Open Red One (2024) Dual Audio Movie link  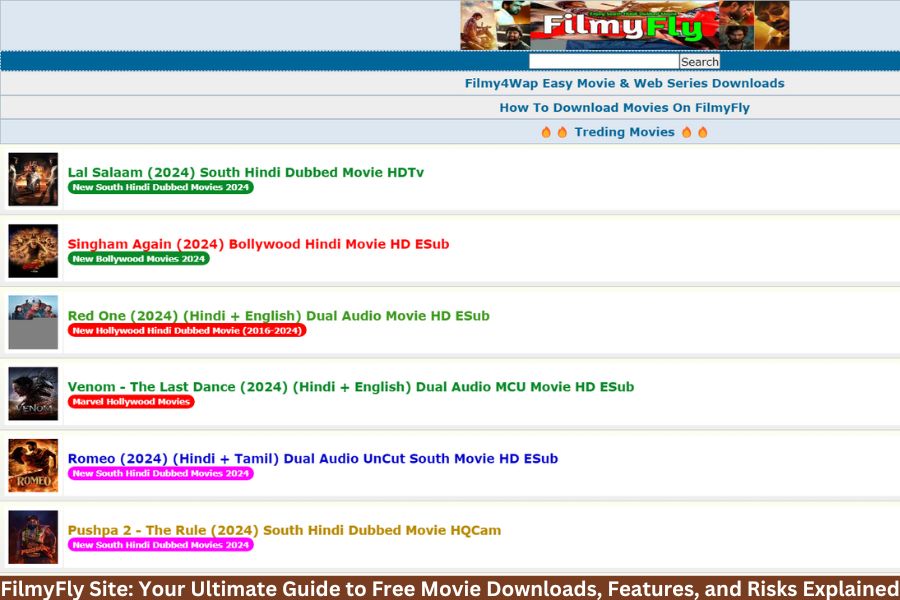point(278,316)
